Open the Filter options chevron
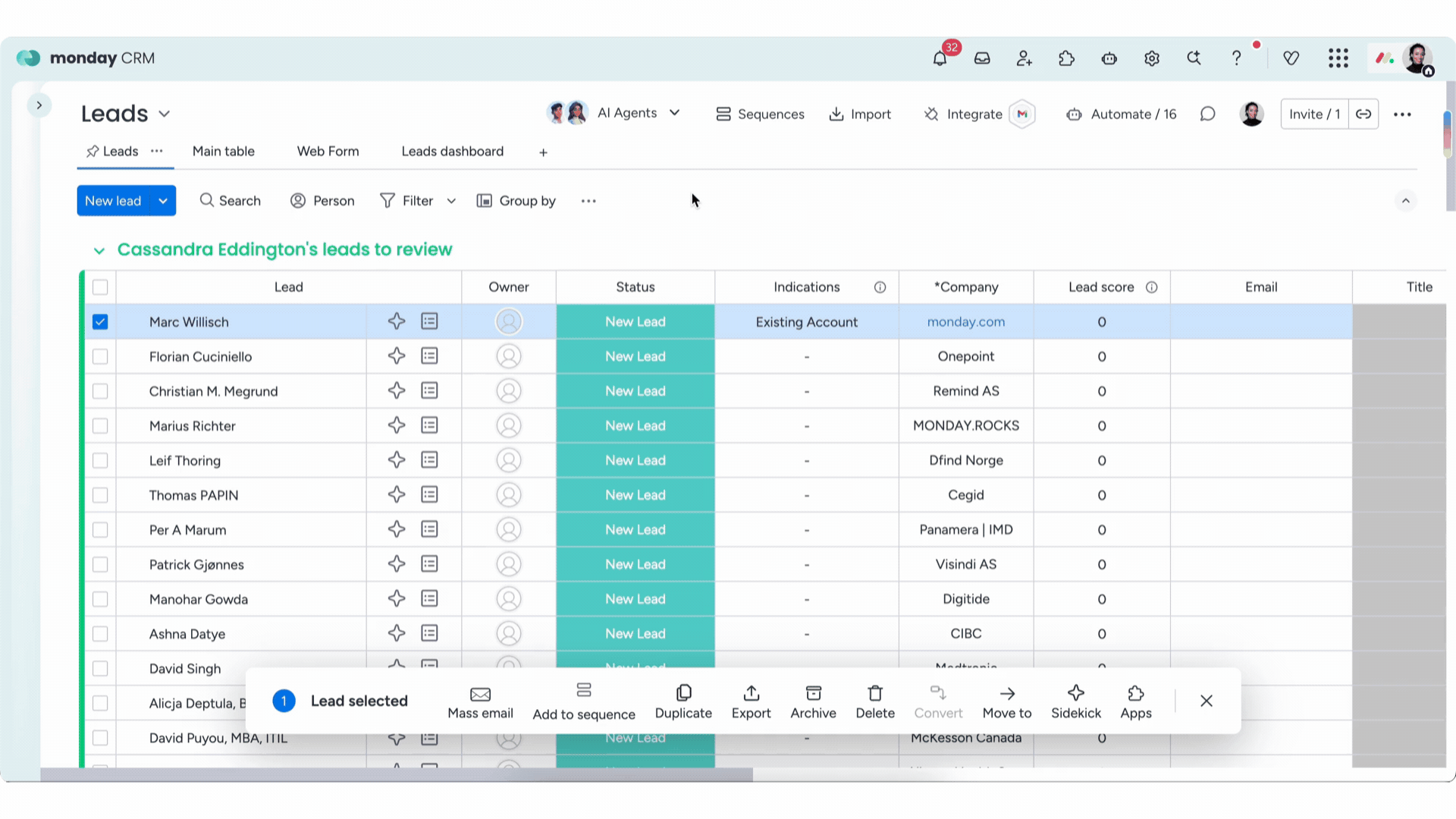This screenshot has width=1456, height=819. pos(451,201)
